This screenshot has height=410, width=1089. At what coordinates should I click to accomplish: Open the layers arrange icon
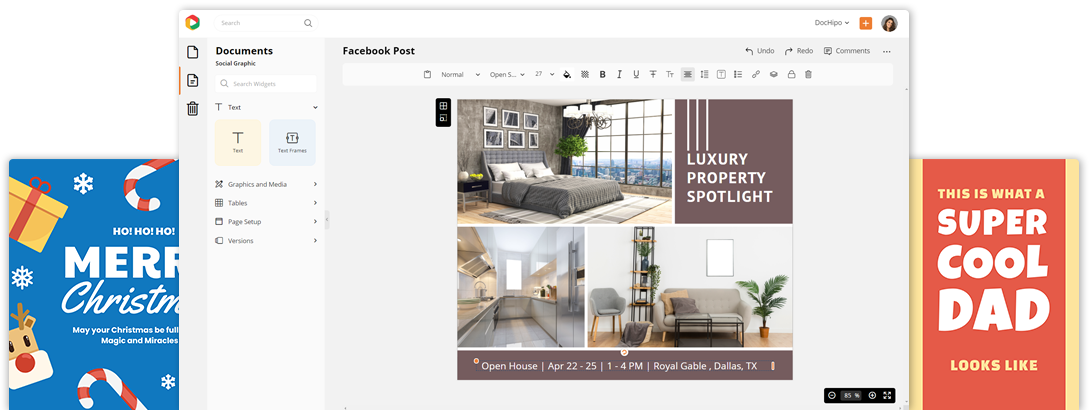[x=773, y=74]
